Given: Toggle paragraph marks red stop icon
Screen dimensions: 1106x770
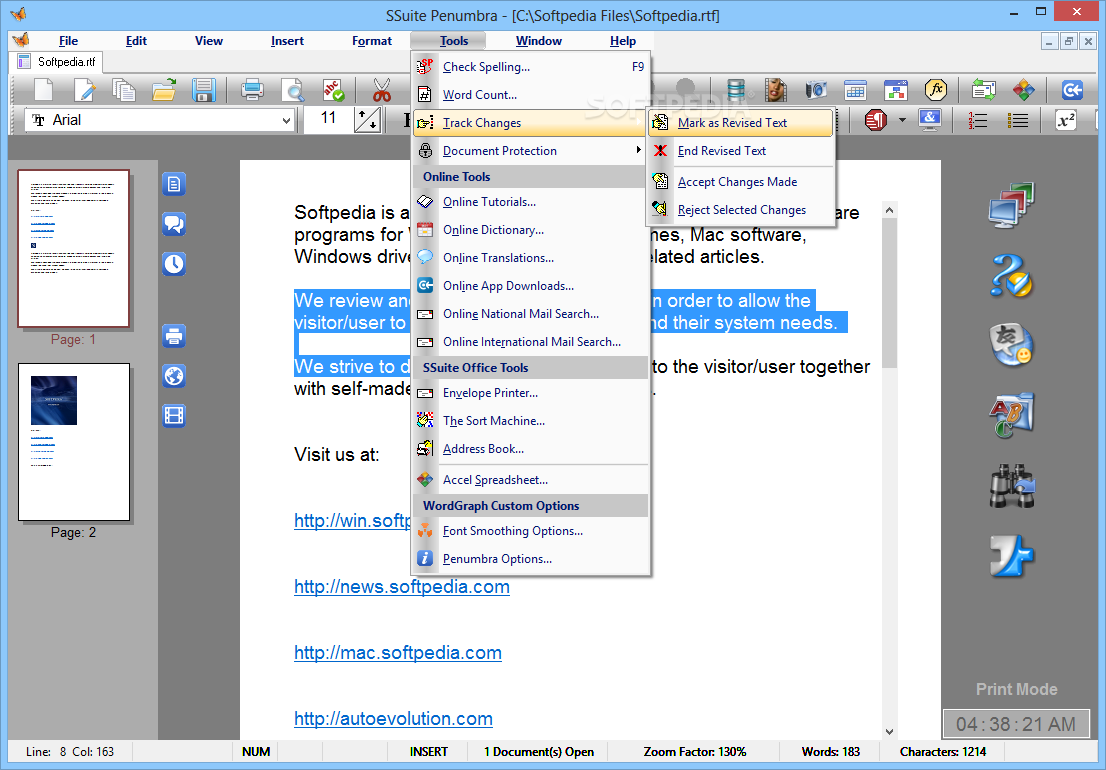Looking at the screenshot, I should (875, 120).
